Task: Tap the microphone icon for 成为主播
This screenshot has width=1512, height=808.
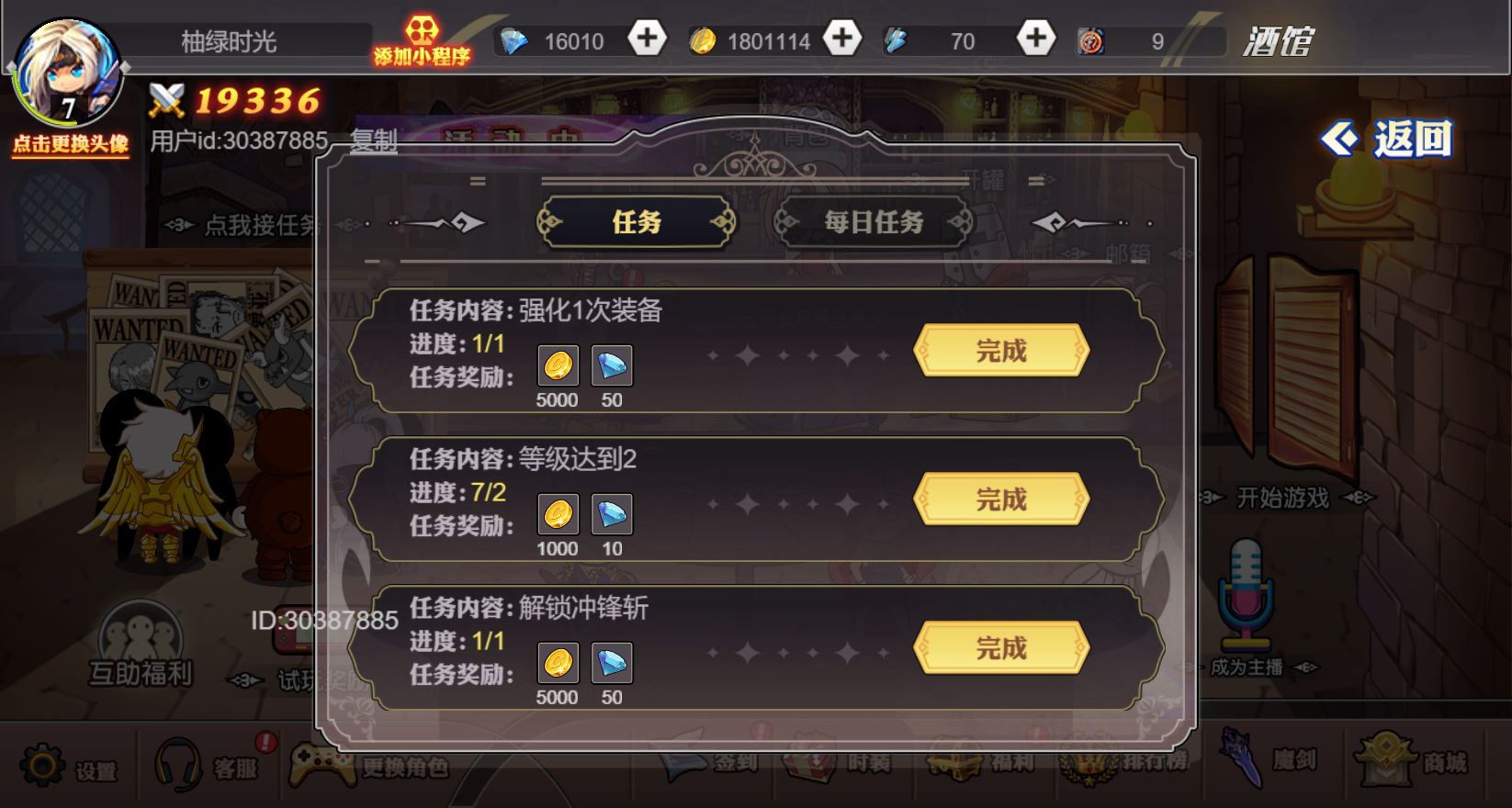Action: coord(1246,594)
